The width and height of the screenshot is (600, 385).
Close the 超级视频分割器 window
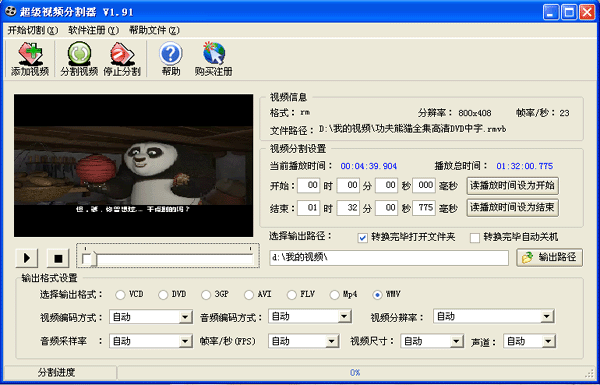(587, 13)
